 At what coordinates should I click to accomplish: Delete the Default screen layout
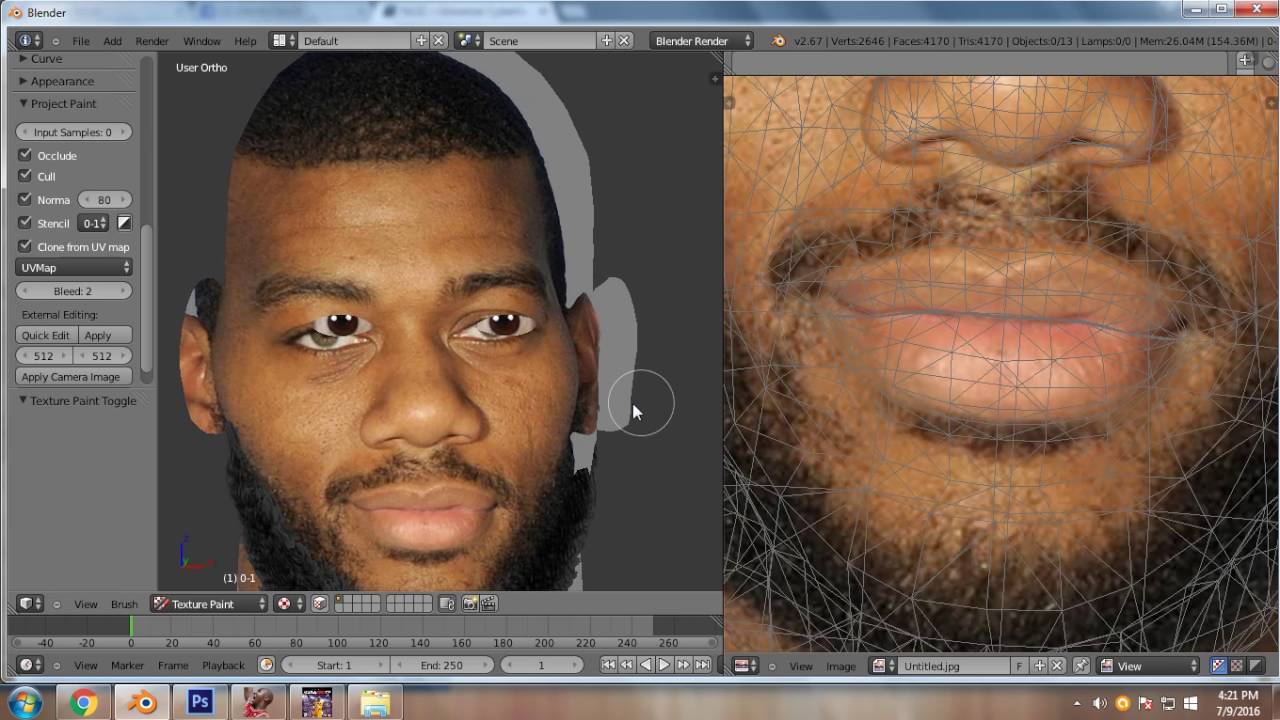tap(438, 41)
